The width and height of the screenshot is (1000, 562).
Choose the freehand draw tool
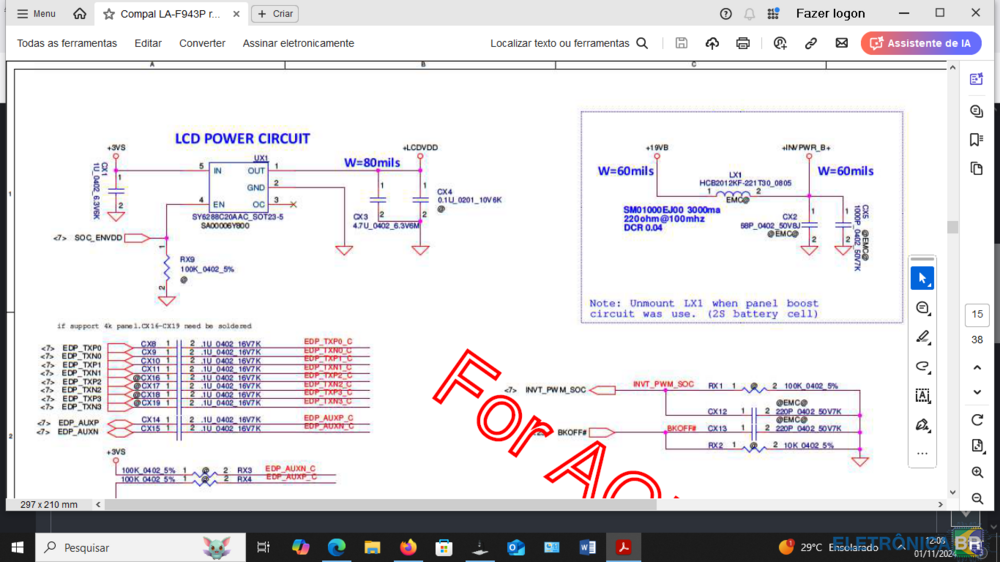coord(922,366)
